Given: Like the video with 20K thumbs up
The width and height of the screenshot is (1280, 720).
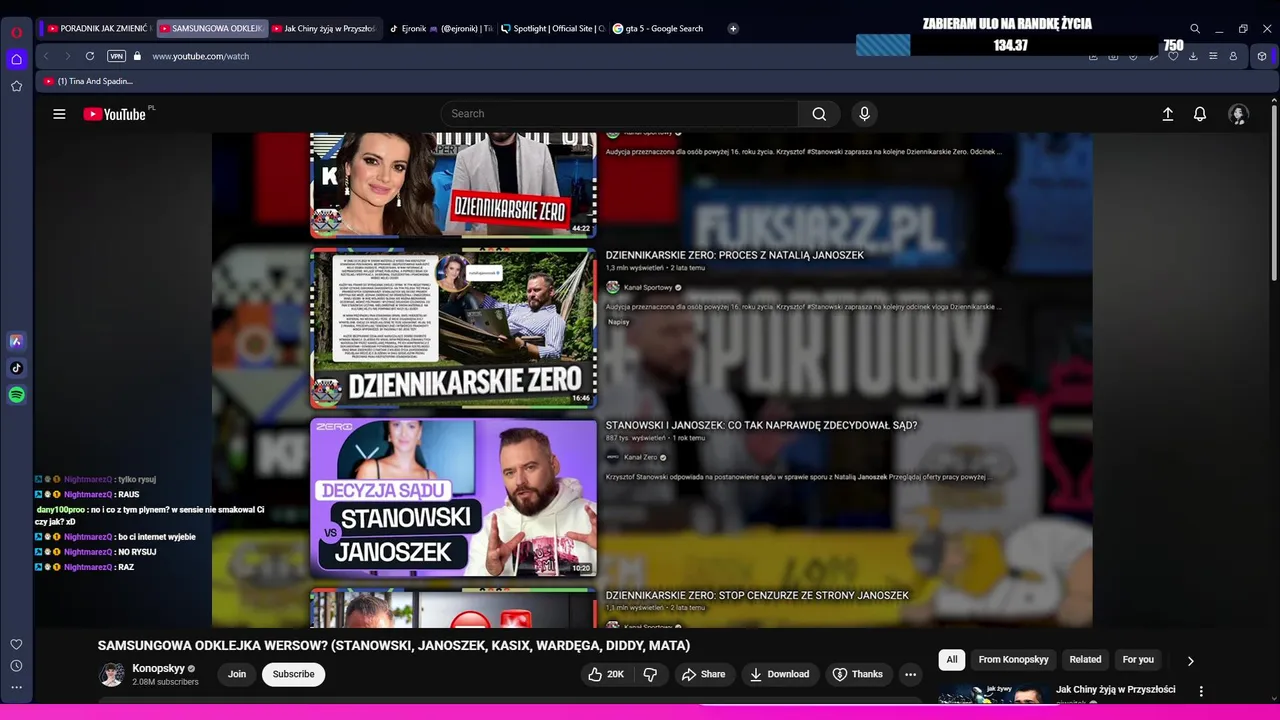Looking at the screenshot, I should point(606,674).
